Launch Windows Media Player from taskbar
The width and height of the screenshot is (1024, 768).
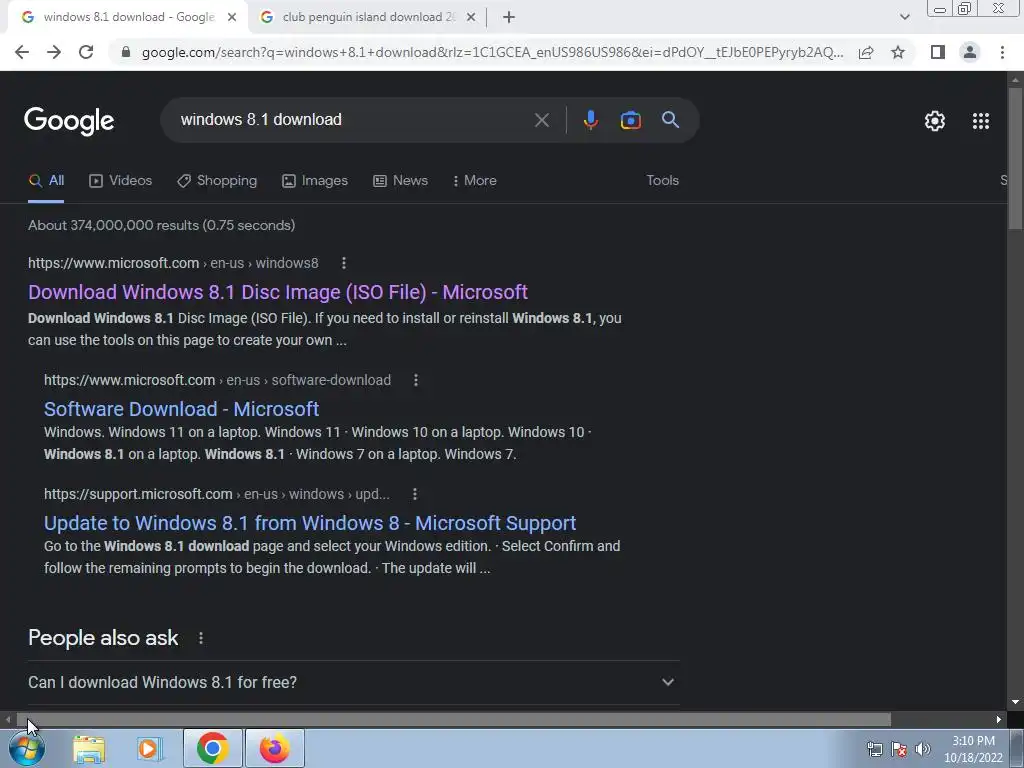click(150, 748)
